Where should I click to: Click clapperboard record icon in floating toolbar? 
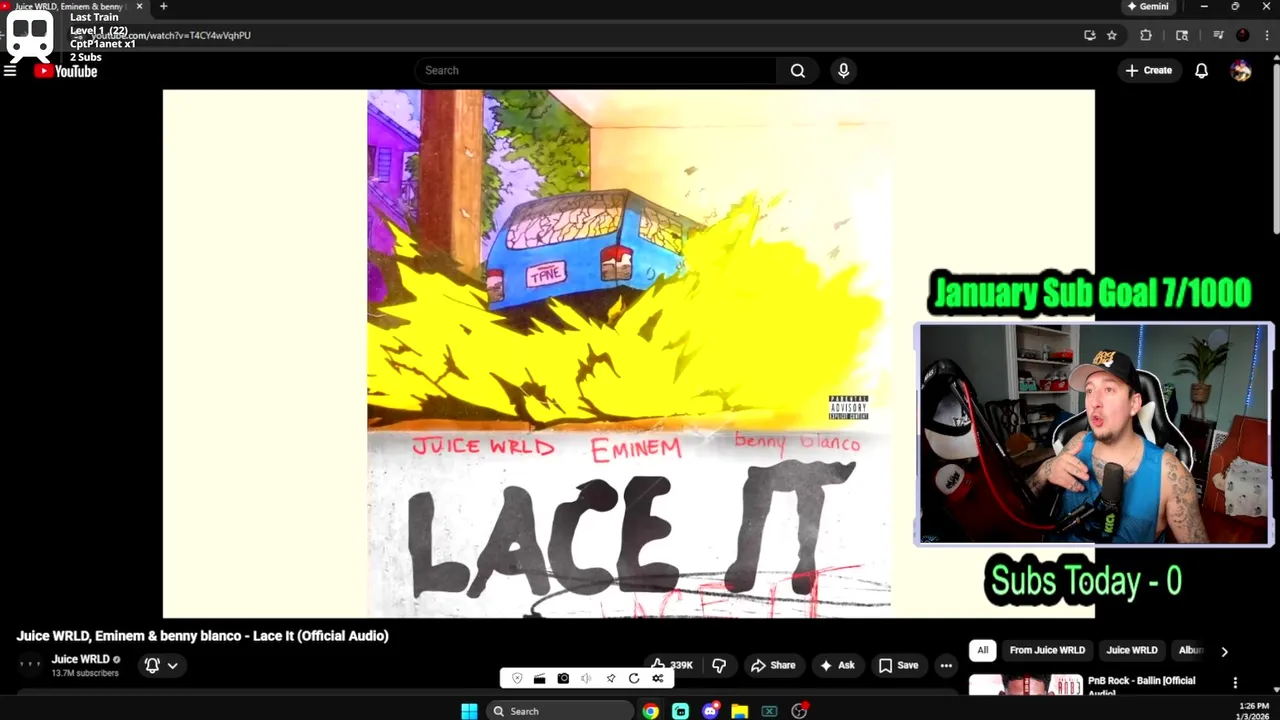[539, 678]
